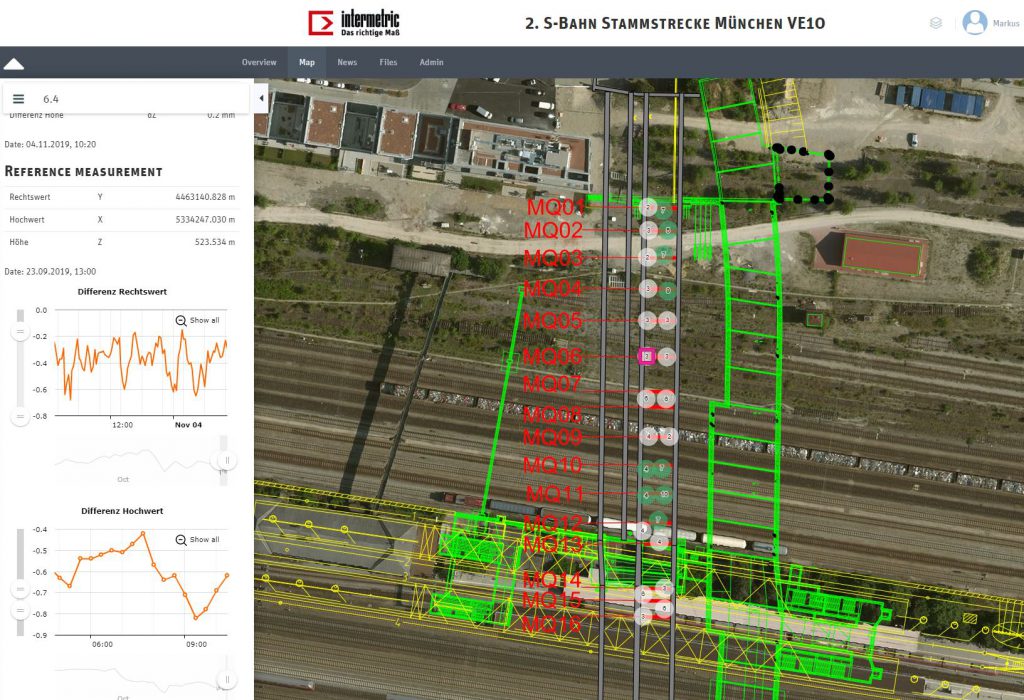Select left gray marker at MQ03

tap(647, 257)
